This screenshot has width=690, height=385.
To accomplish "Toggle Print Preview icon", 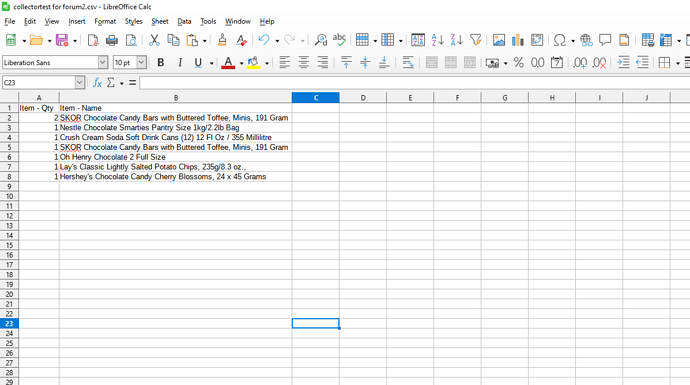I will point(131,40).
